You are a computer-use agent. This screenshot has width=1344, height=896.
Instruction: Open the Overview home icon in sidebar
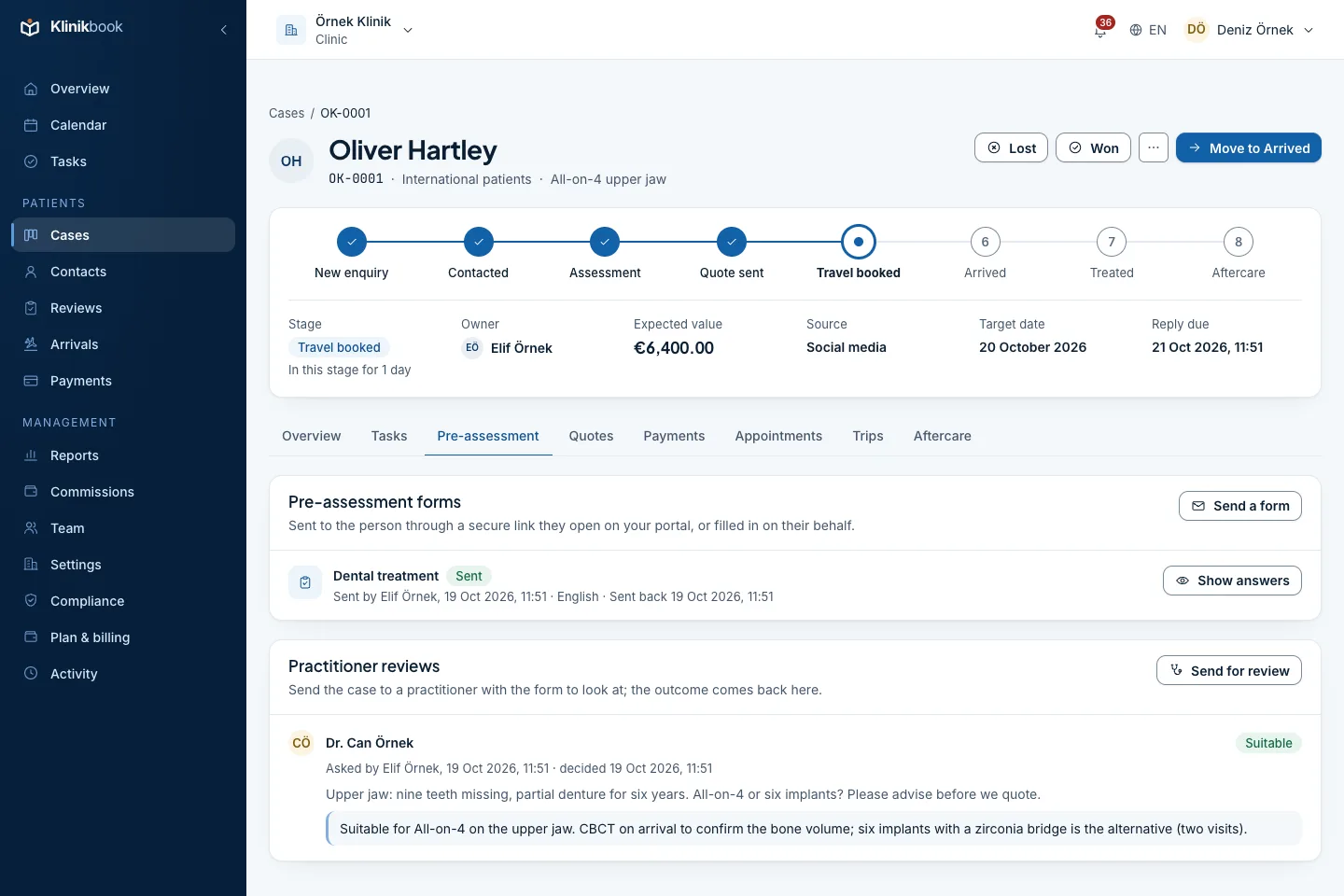[31, 89]
